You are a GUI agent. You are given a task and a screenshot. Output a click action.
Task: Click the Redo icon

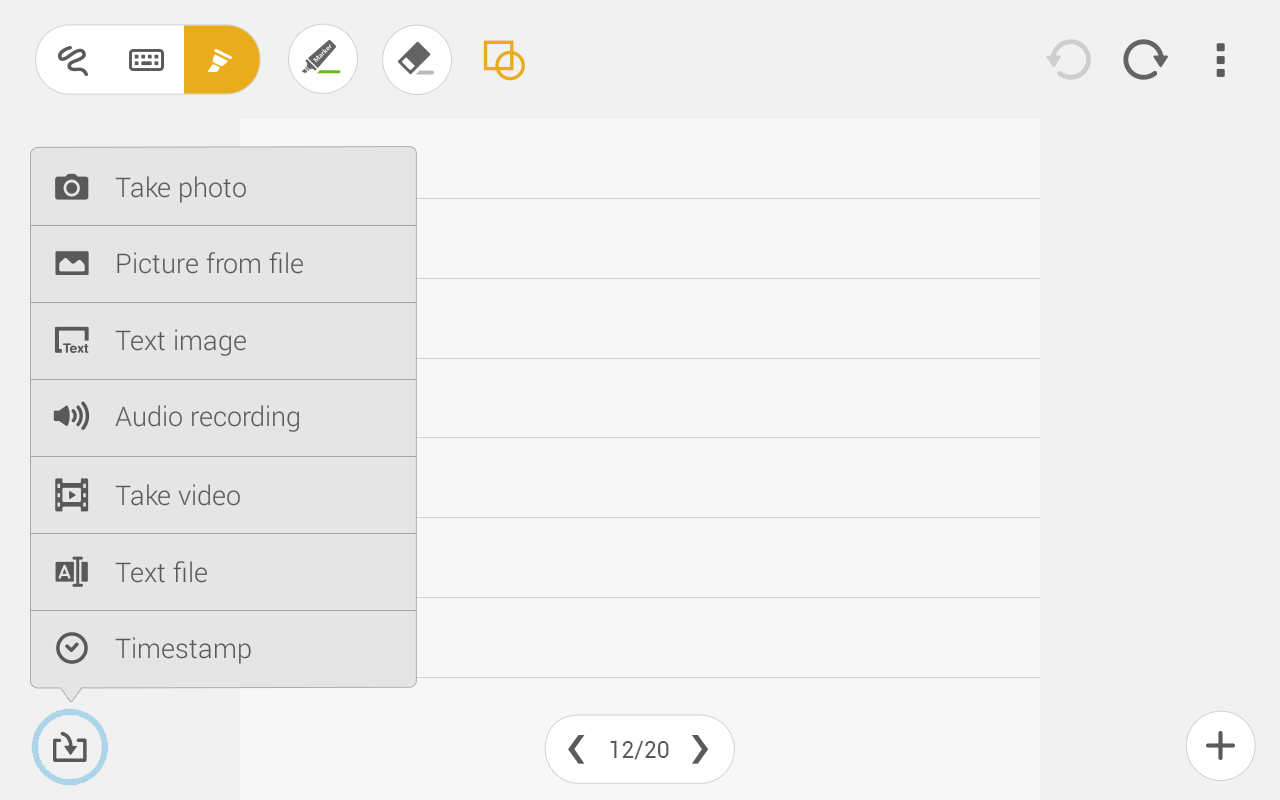1144,59
